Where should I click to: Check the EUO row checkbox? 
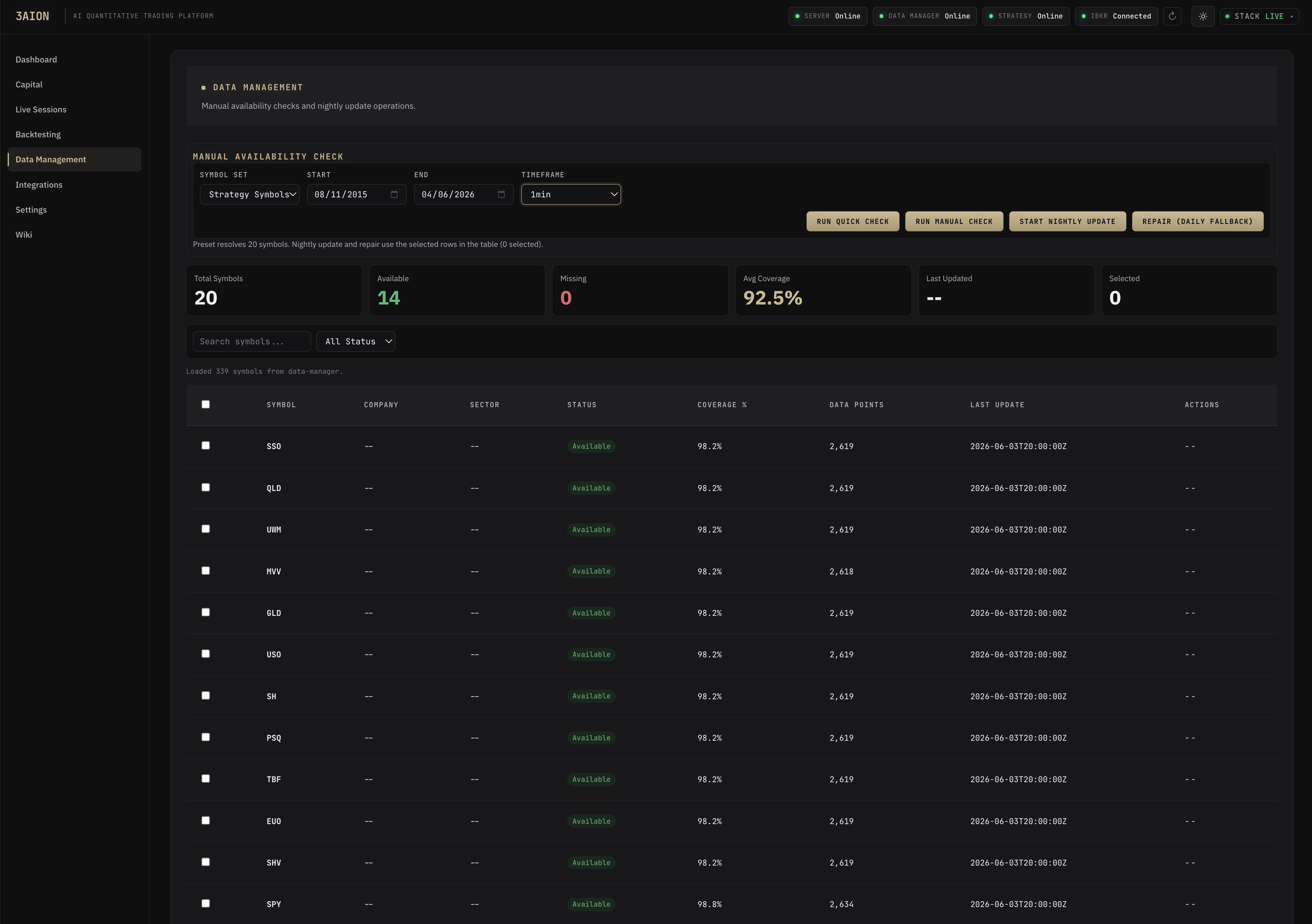click(206, 820)
